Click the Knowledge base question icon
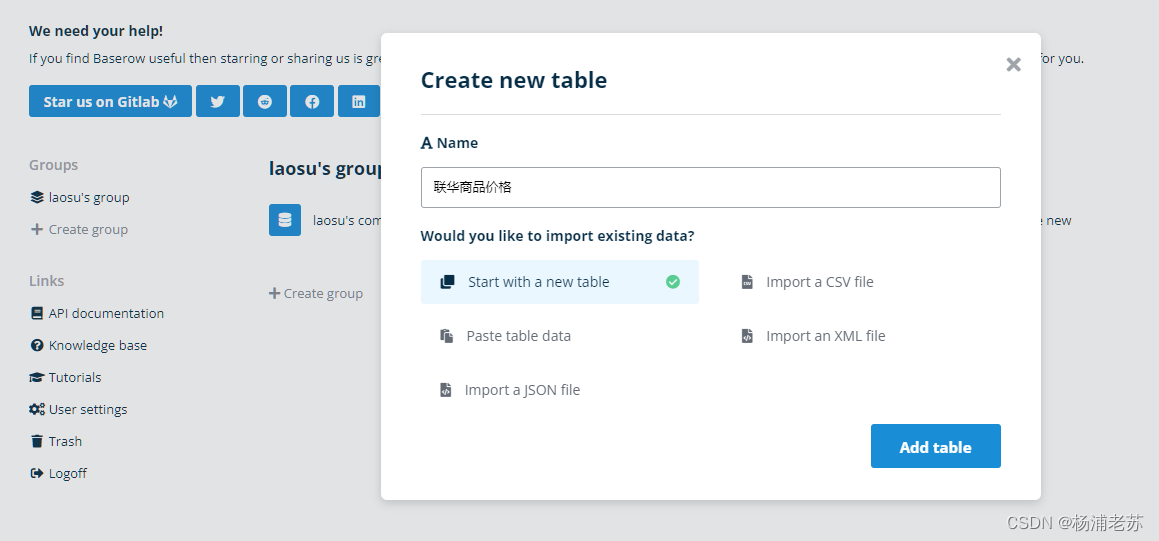This screenshot has width=1159, height=541. point(37,345)
